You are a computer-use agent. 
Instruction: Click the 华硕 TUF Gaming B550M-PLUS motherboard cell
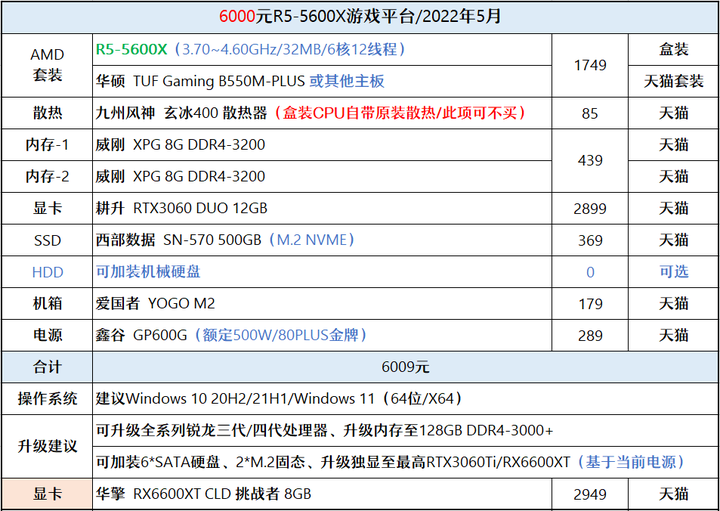[322, 81]
